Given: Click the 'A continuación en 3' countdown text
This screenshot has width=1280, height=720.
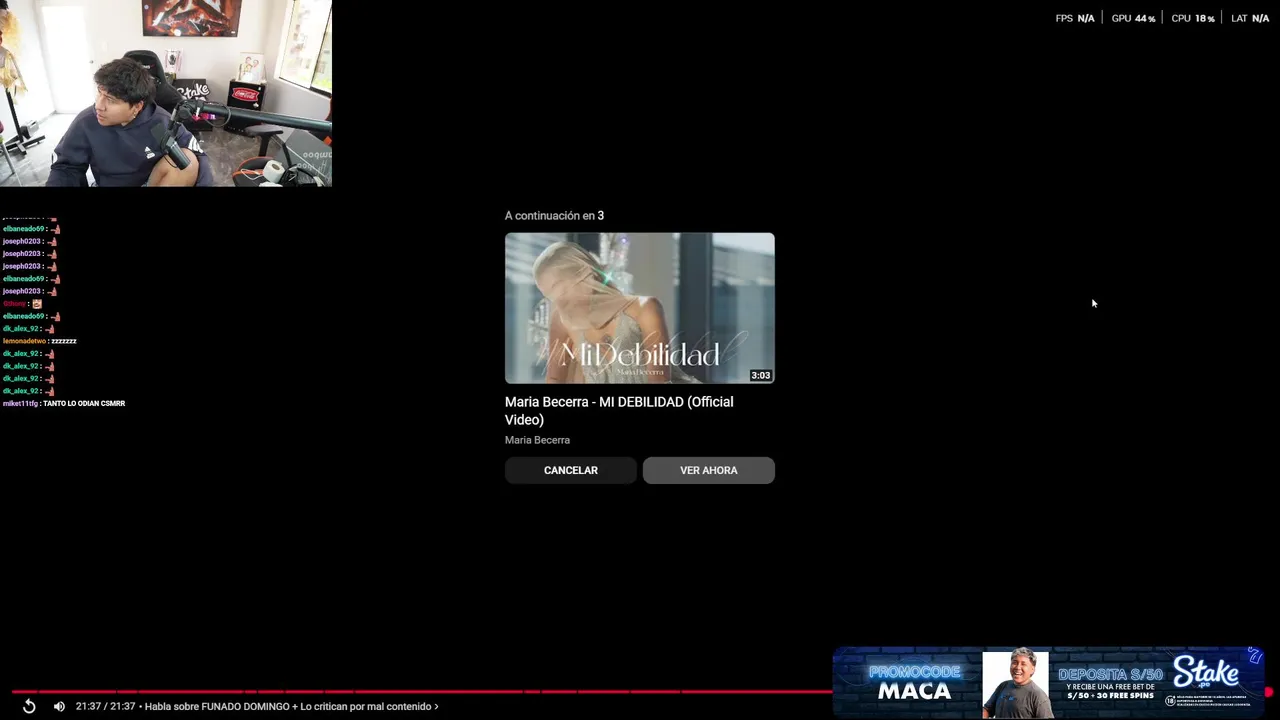Looking at the screenshot, I should (554, 215).
